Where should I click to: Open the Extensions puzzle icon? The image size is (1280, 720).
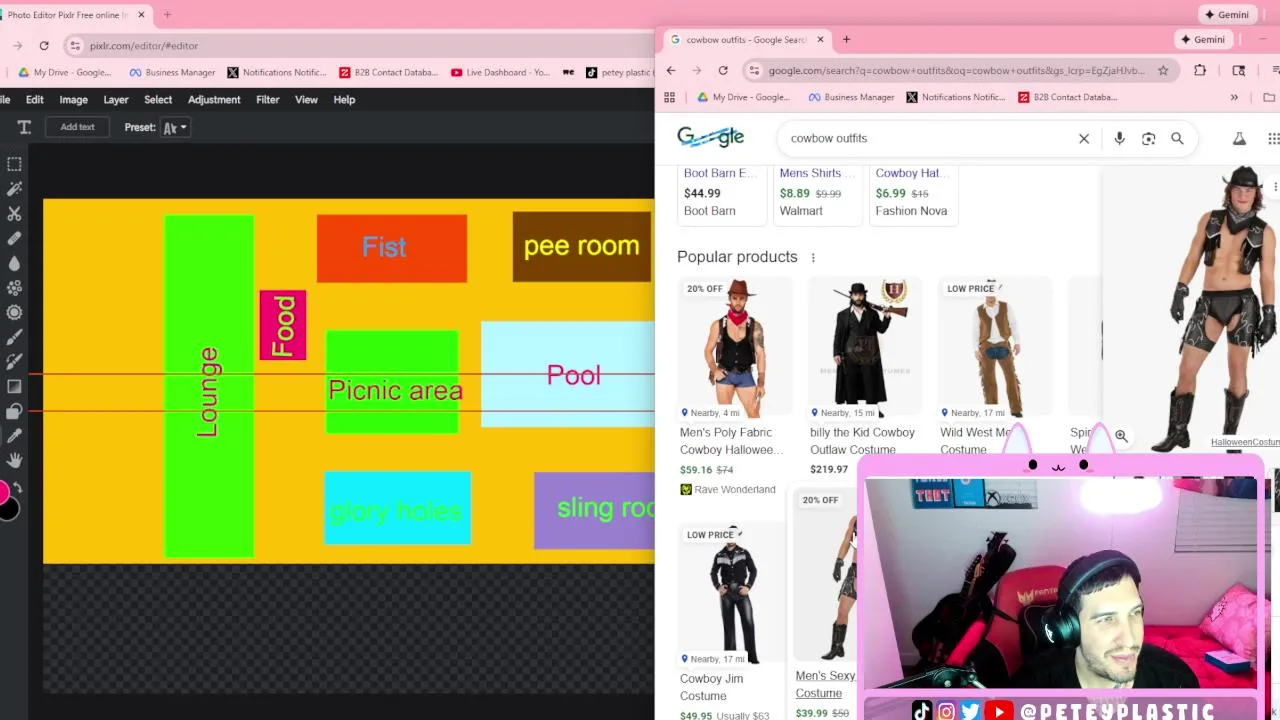click(x=1200, y=70)
